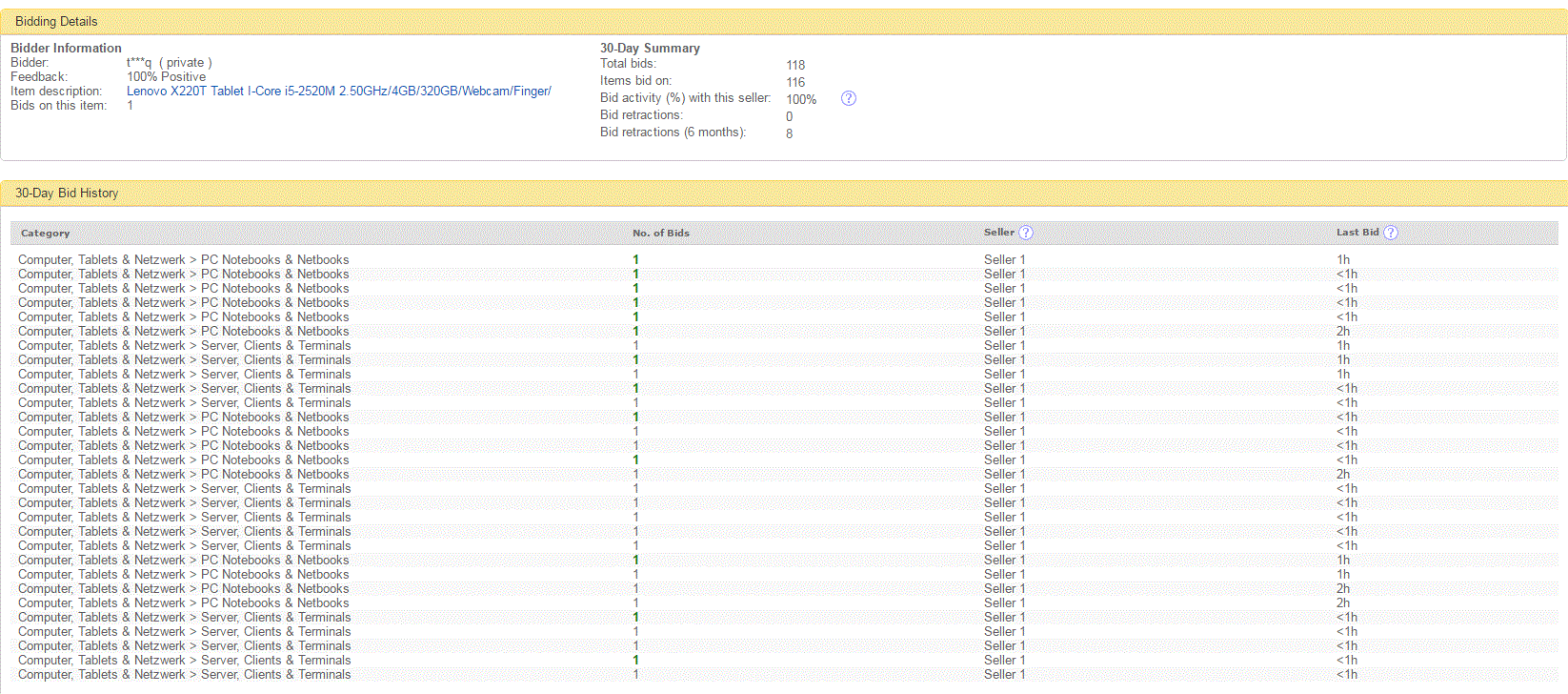Click the 30-Day Bid History panel title

(67, 193)
